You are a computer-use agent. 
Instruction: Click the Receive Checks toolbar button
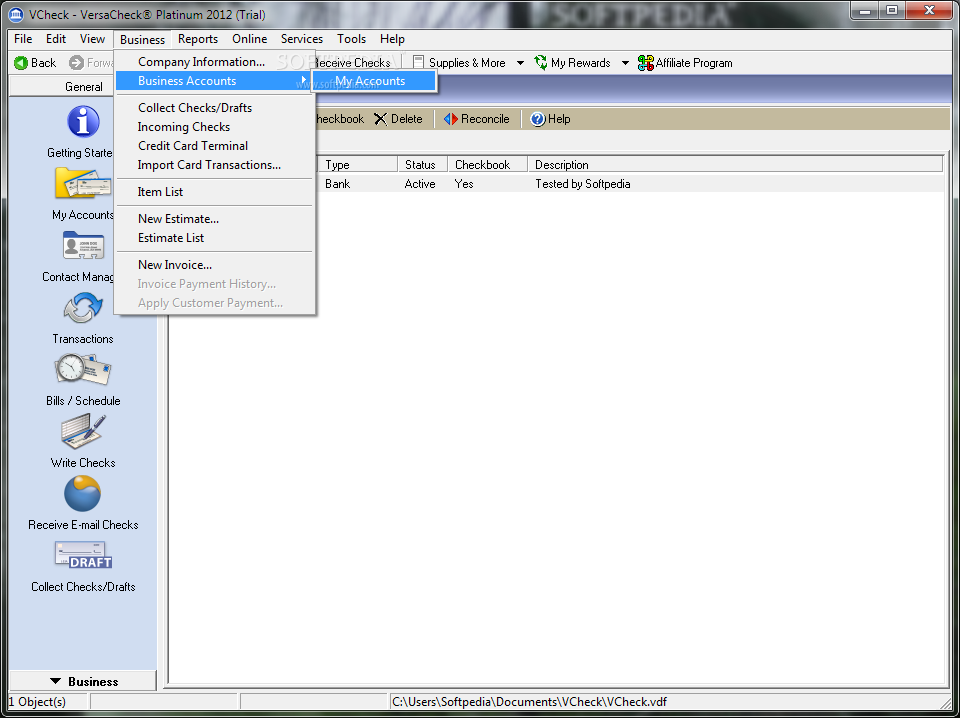pos(351,62)
